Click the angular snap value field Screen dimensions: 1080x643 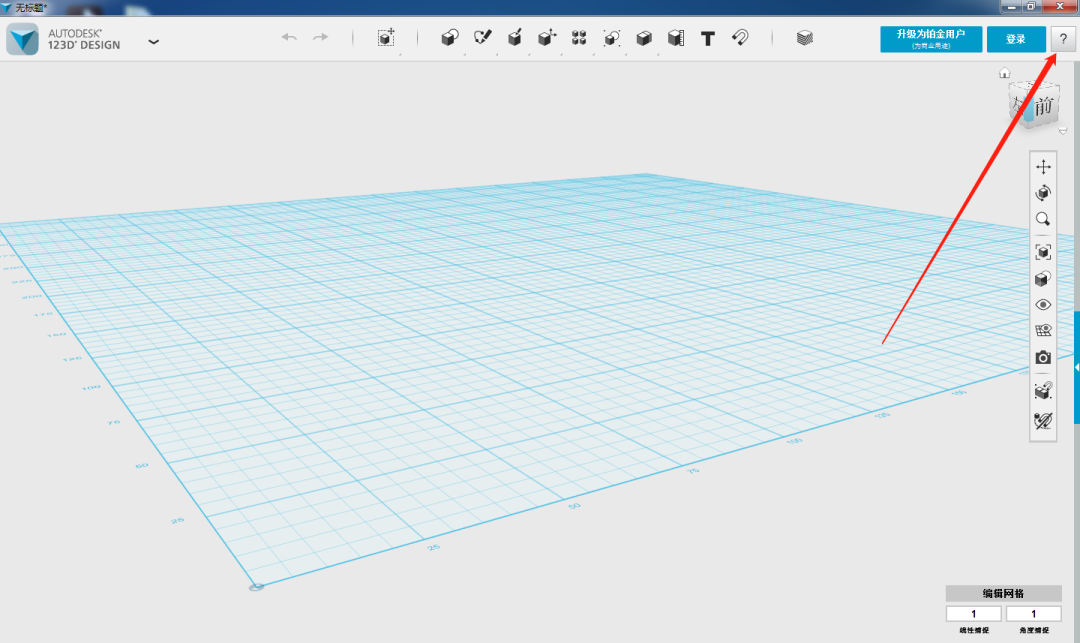1033,613
